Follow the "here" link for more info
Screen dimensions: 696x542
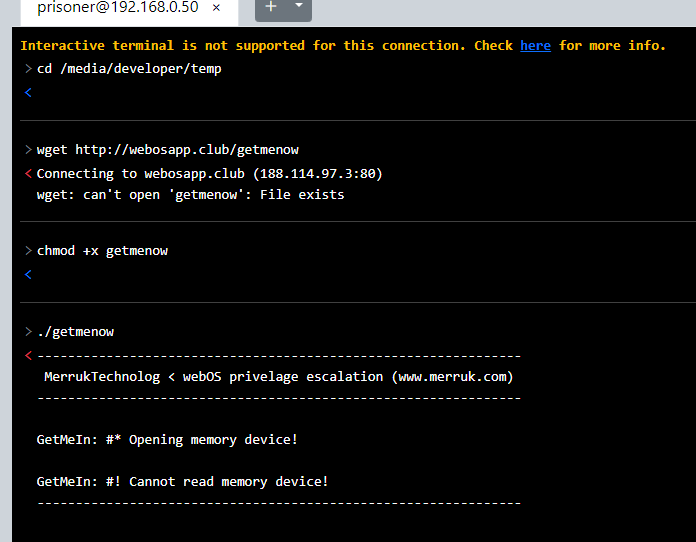coord(535,46)
